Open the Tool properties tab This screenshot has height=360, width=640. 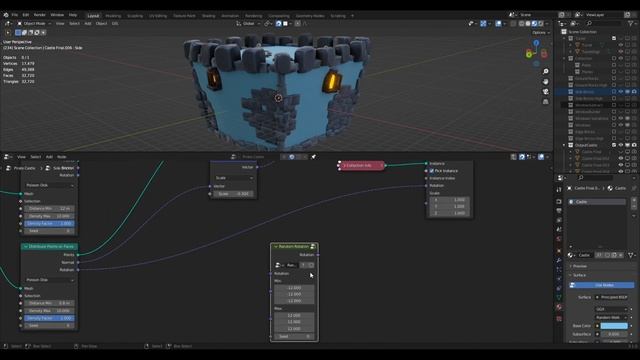559,190
